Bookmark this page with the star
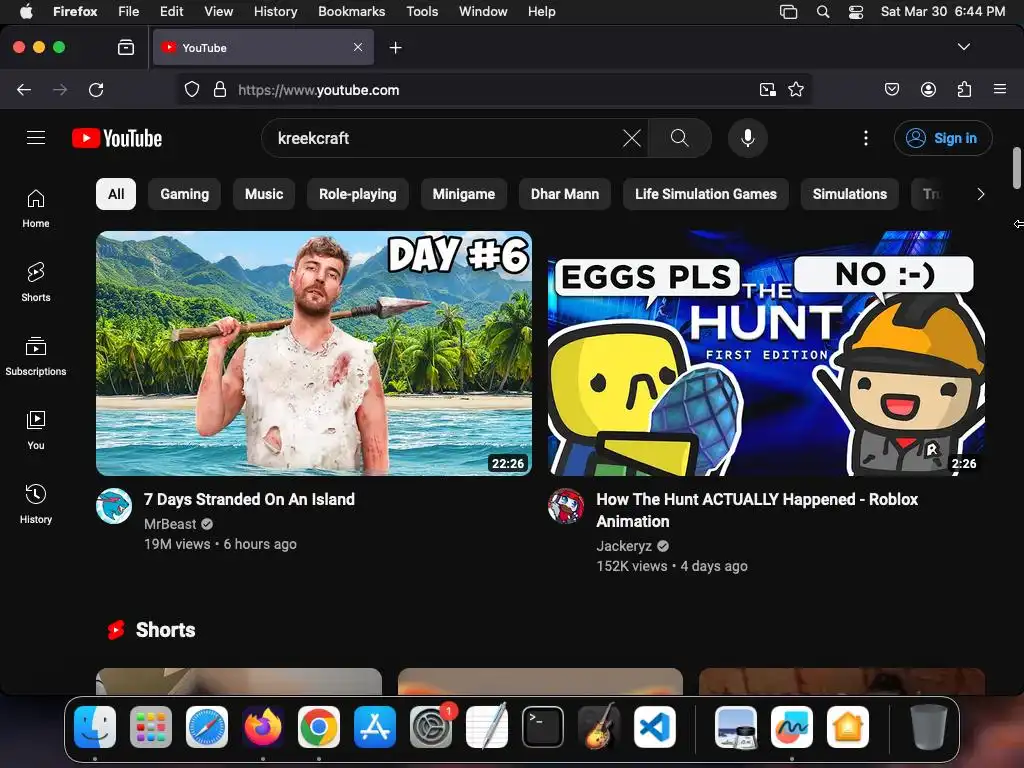This screenshot has width=1024, height=768. 795,89
